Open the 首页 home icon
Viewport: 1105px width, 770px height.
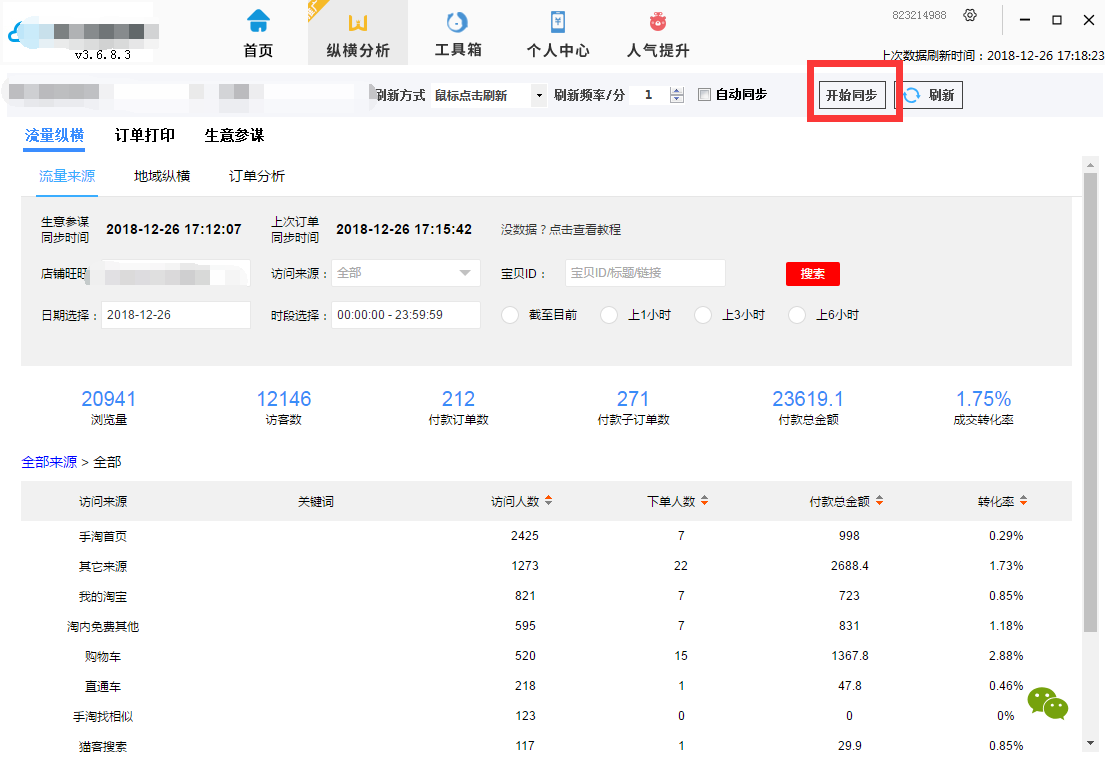click(x=258, y=22)
